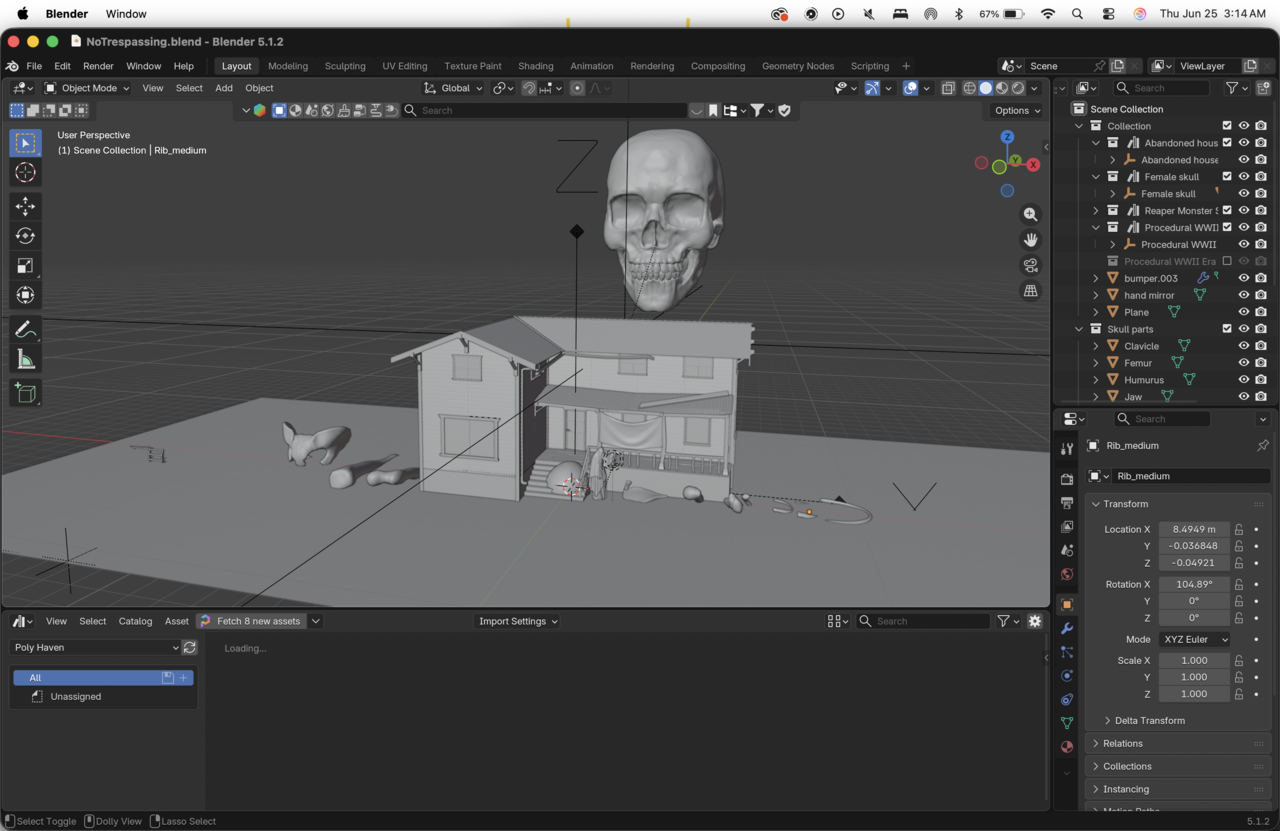Toggle the Location X lock icon
Image resolution: width=1280 pixels, height=831 pixels.
1239,529
